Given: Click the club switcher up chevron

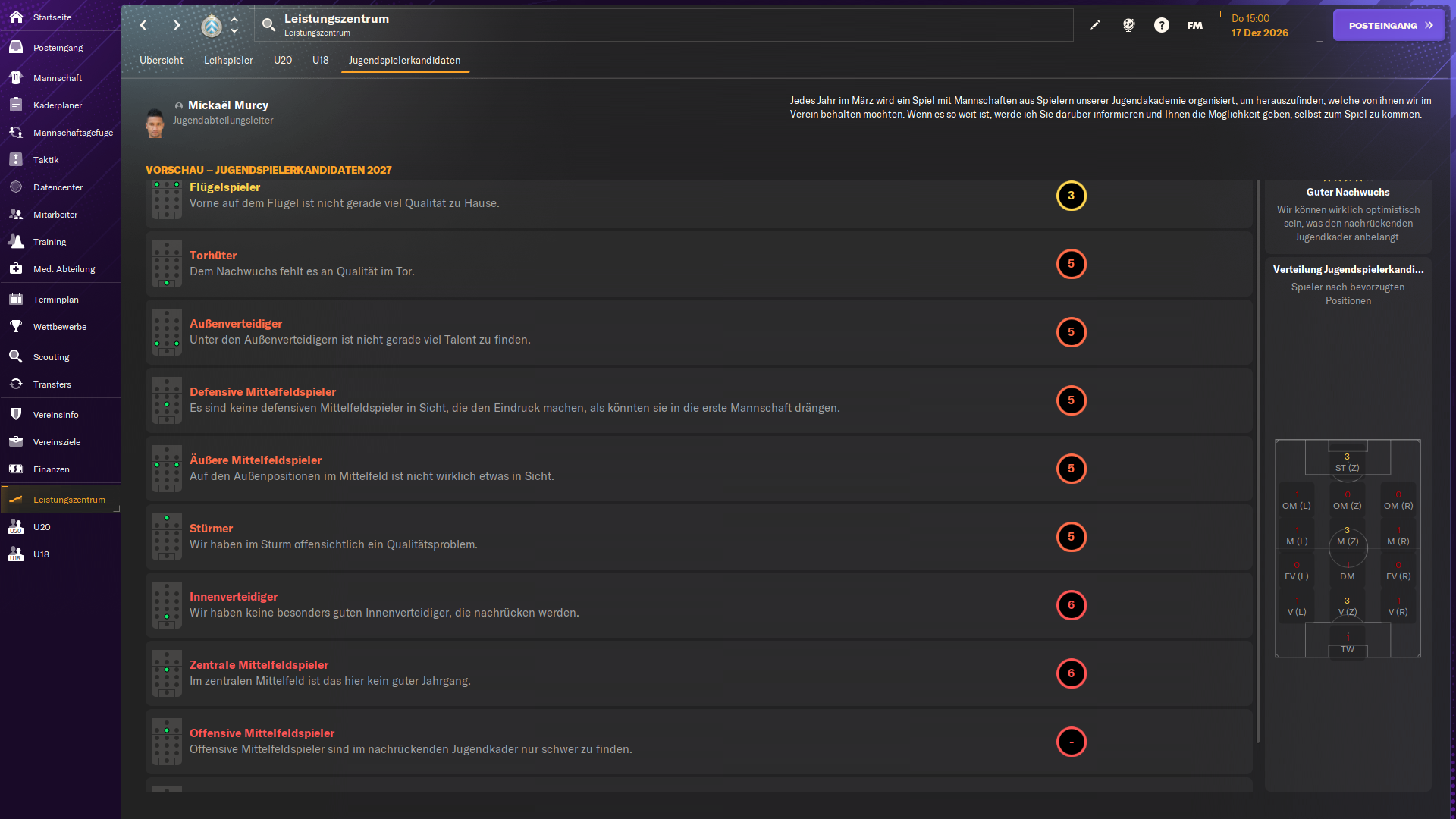Looking at the screenshot, I should click(234, 19).
